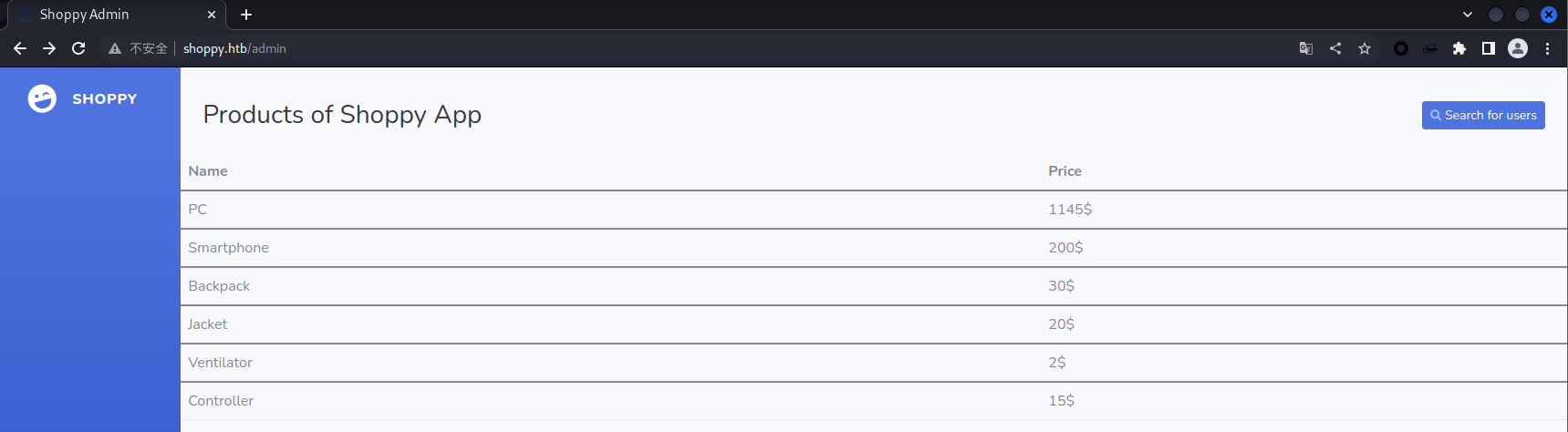Viewport: 1568px width, 432px height.
Task: Open the three-dot browser menu
Action: [1547, 48]
